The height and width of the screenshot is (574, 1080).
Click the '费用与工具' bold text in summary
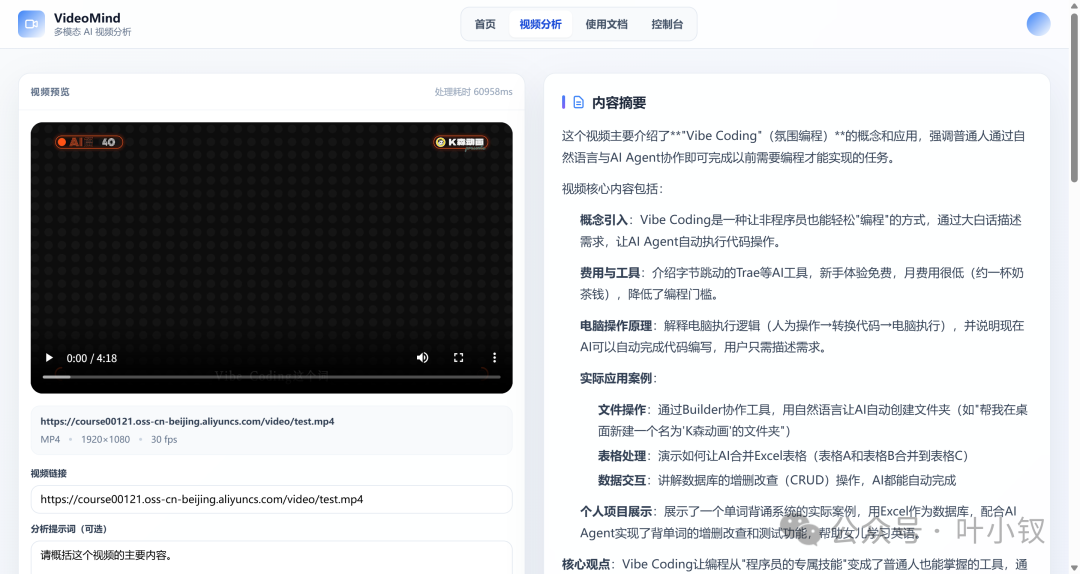click(610, 273)
